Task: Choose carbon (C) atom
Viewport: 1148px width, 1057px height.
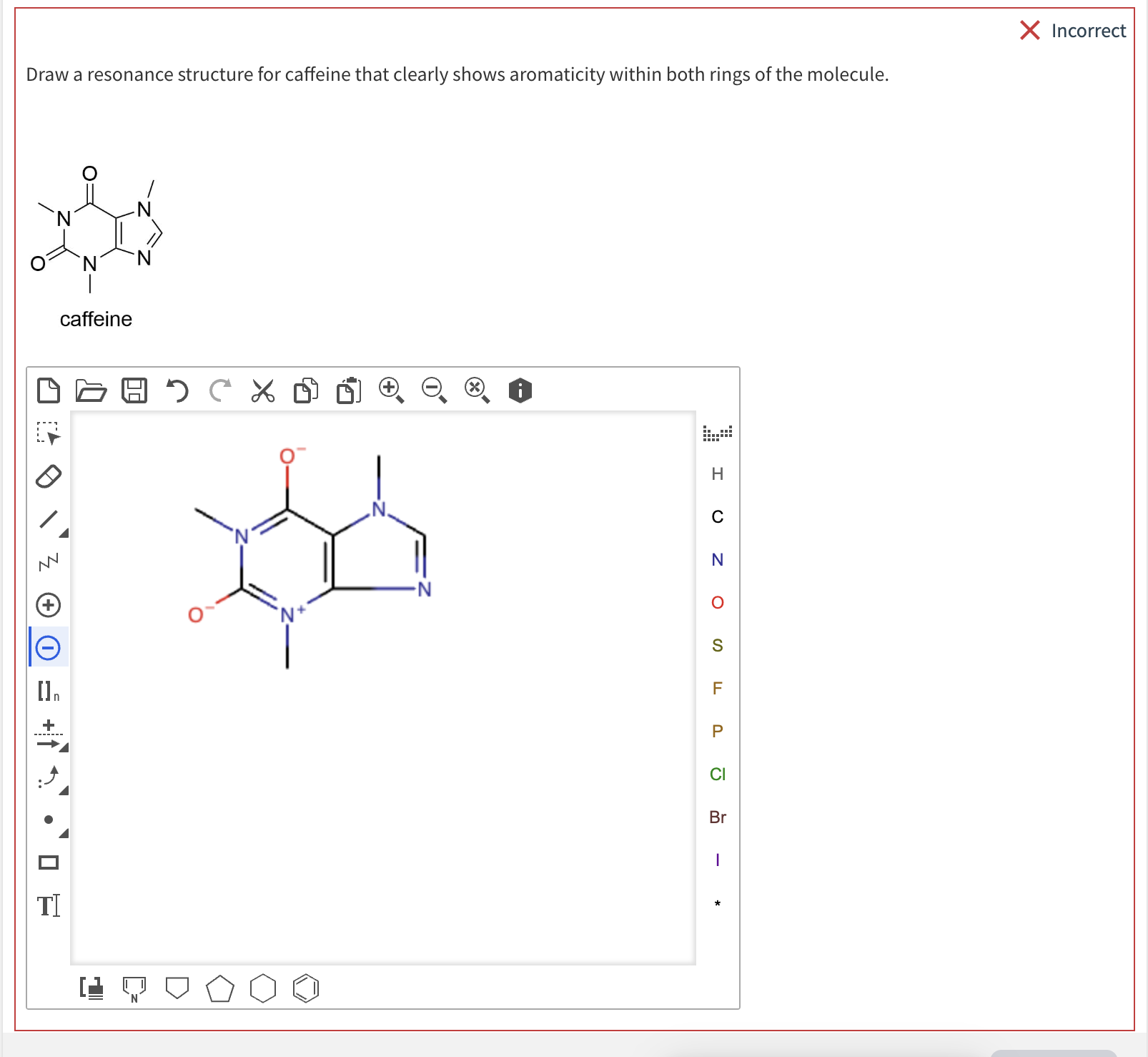Action: 718,517
